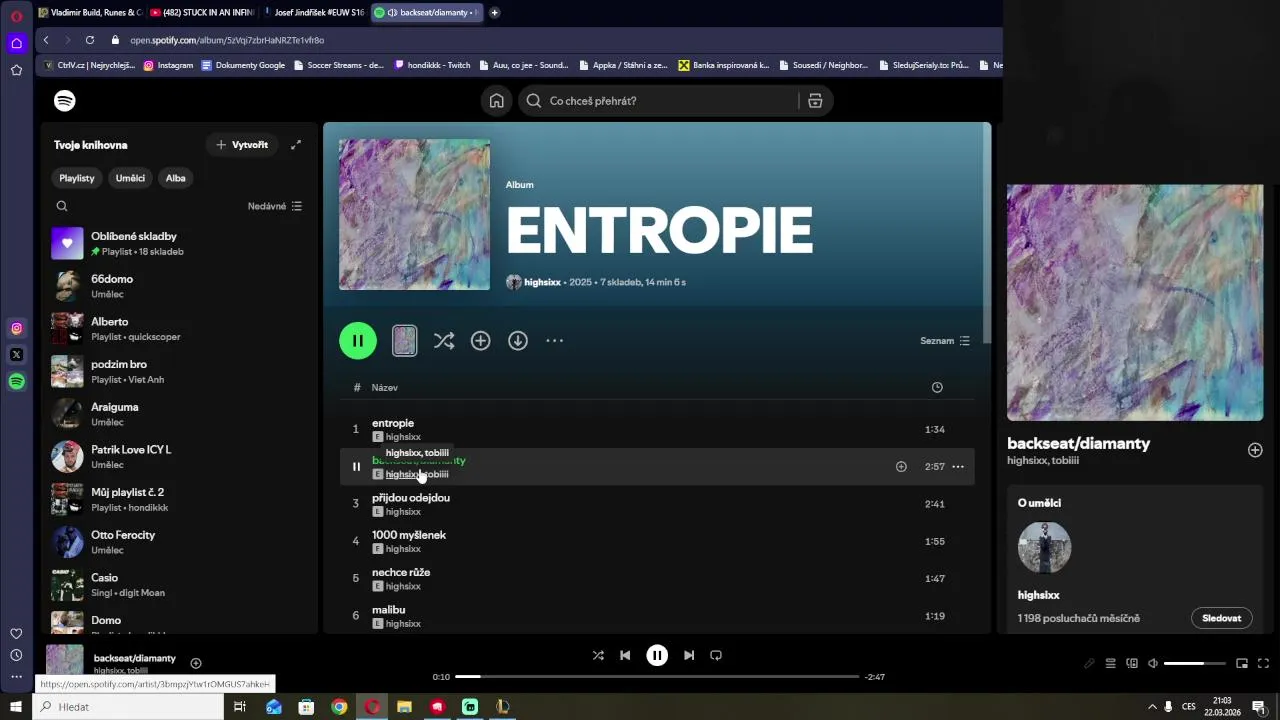Screen dimensions: 1280x720
Task: Filter library by Playlisty chip
Action: (77, 178)
